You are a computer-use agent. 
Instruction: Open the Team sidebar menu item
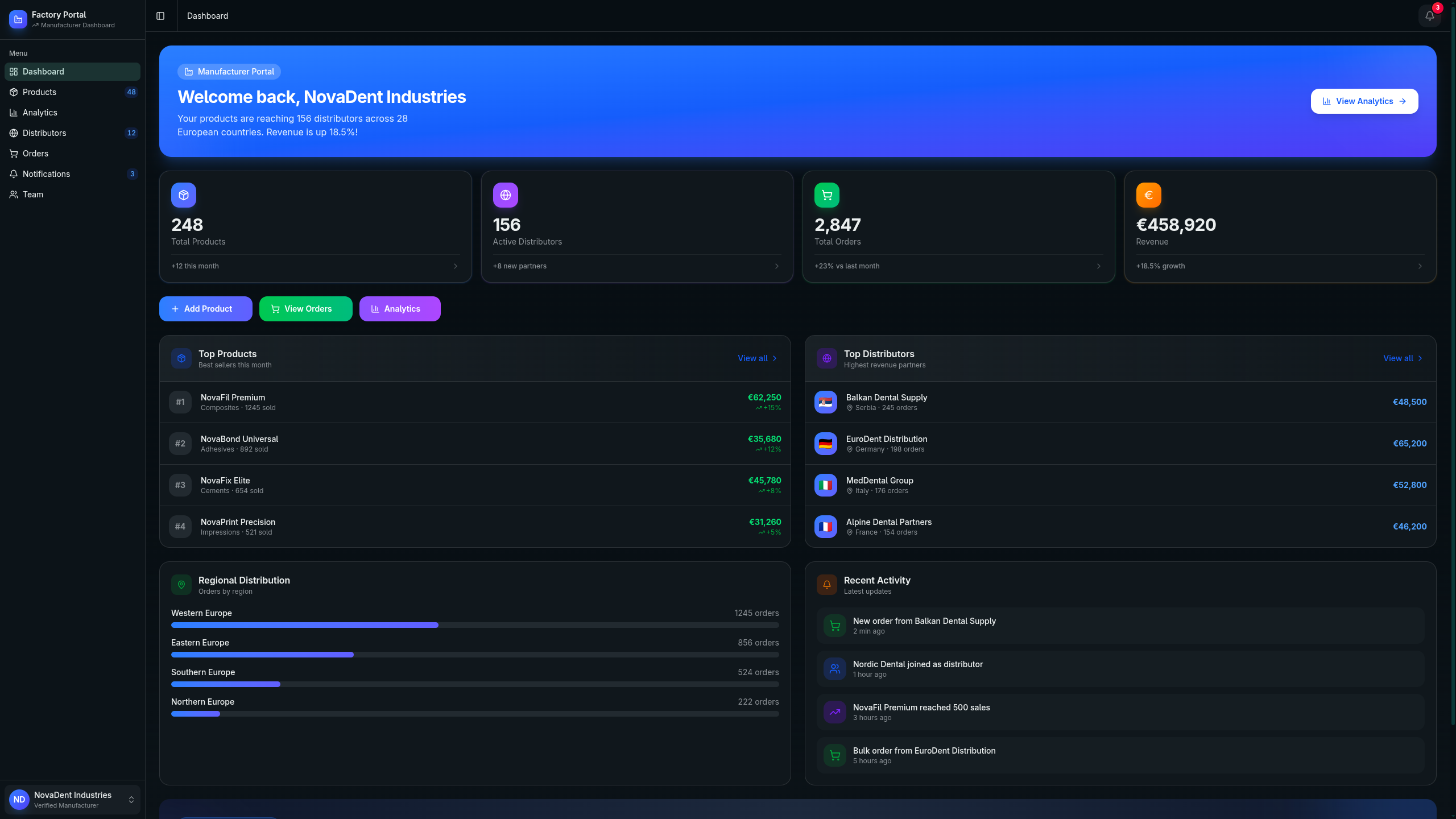click(x=33, y=195)
